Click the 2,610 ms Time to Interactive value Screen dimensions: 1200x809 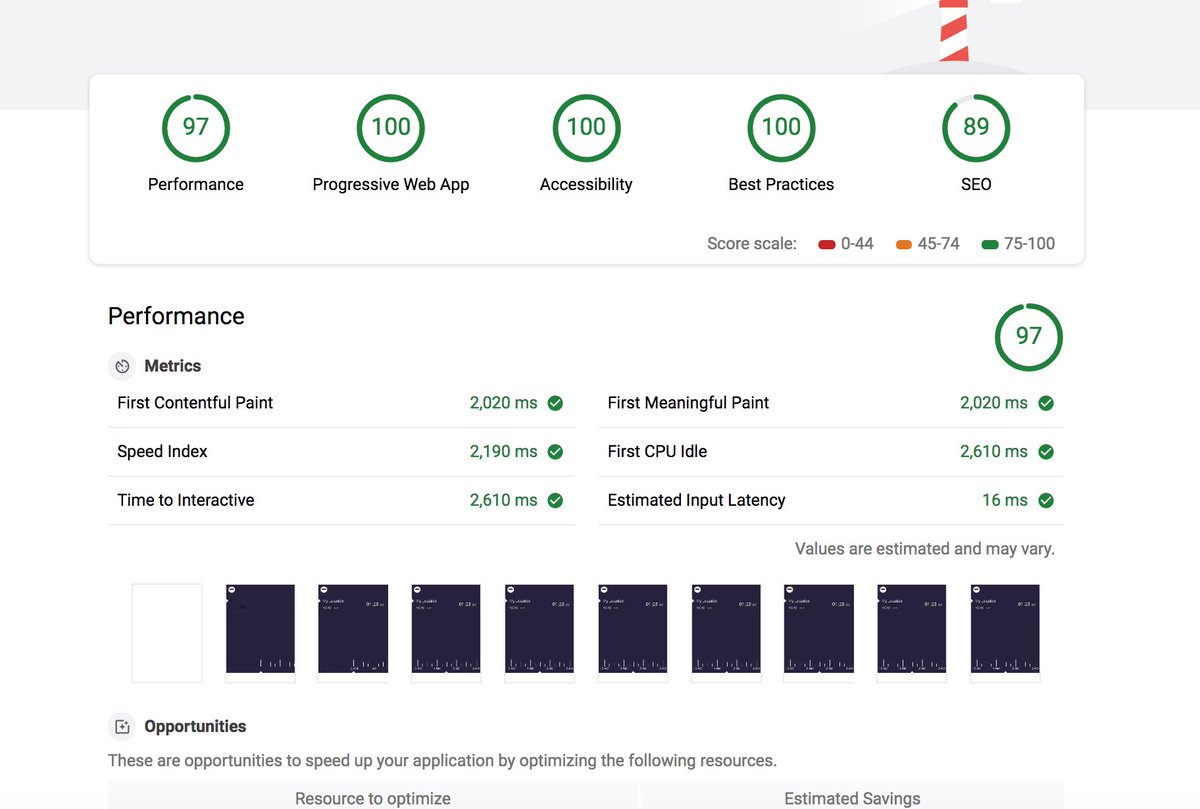503,500
